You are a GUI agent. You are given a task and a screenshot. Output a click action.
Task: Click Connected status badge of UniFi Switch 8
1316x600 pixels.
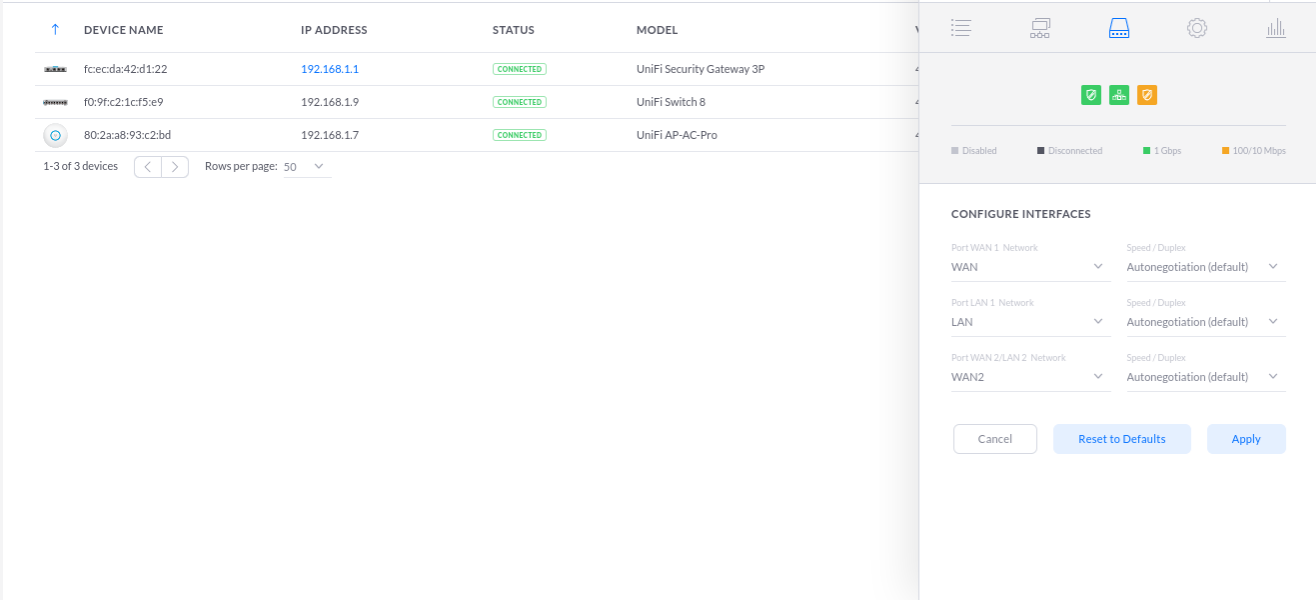520,102
